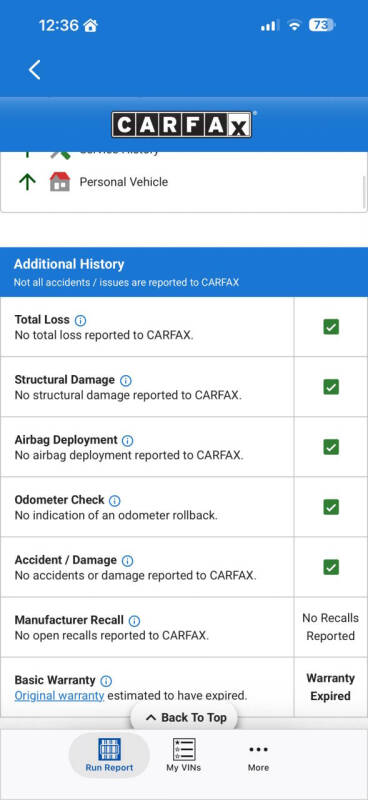Open info icon next to Total Loss

[80, 320]
